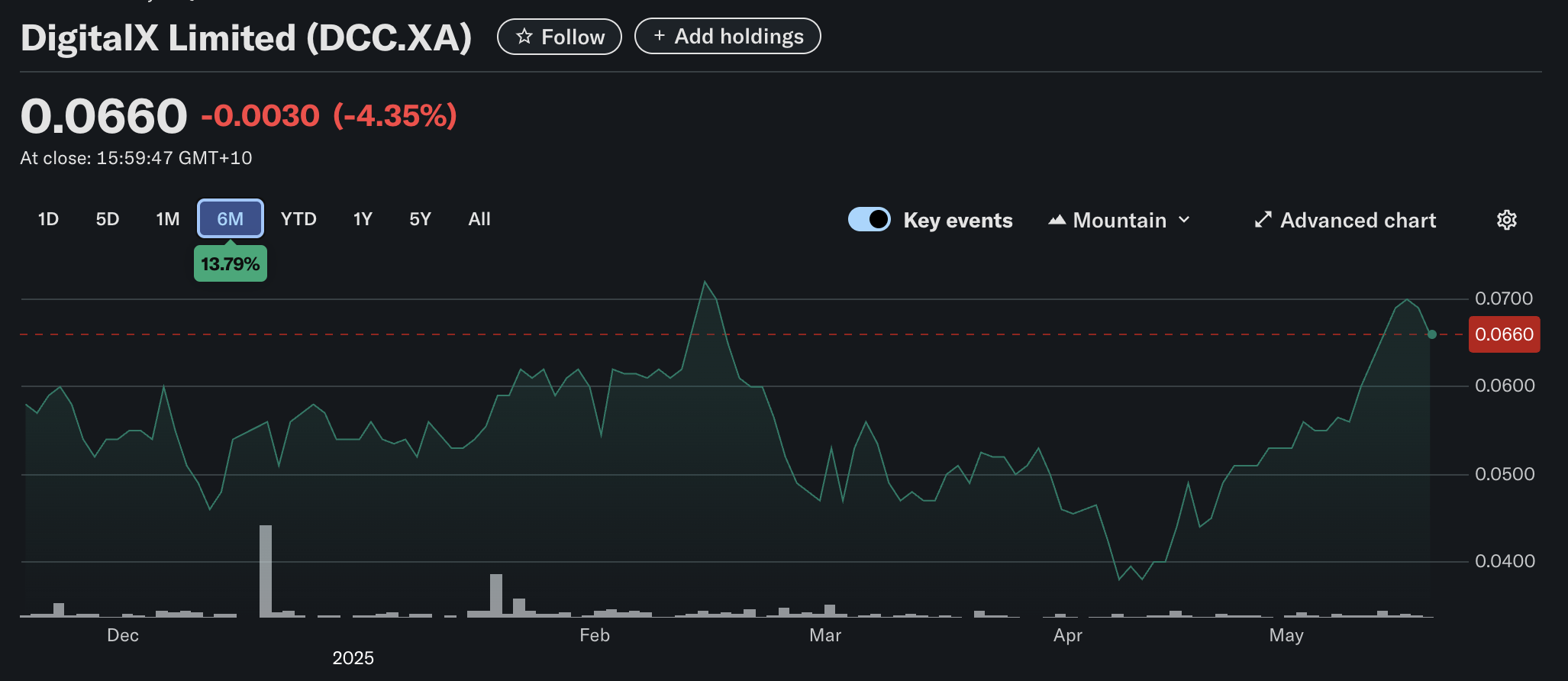This screenshot has height=681, width=1568.
Task: Open the Advanced chart link
Action: click(x=1345, y=220)
